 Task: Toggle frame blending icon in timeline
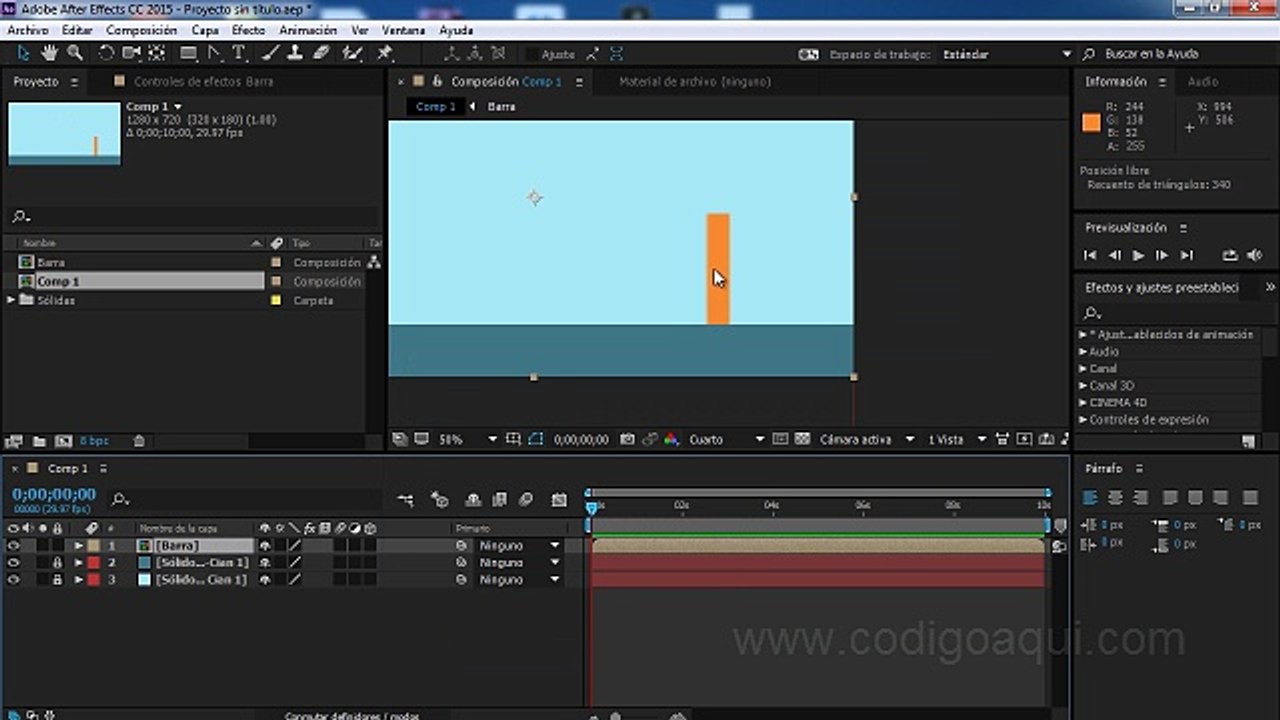click(x=499, y=500)
